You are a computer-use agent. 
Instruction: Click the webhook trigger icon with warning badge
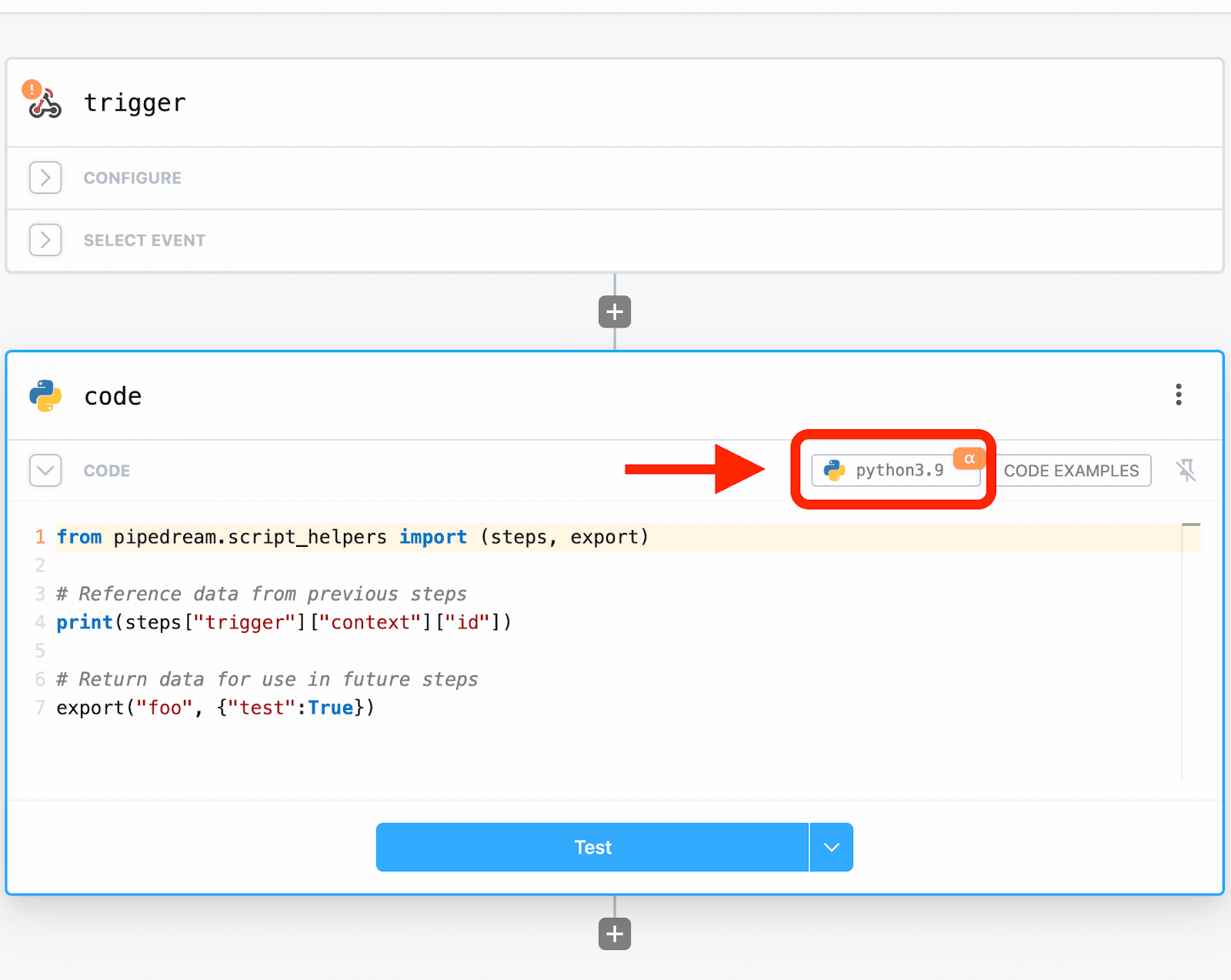coord(43,100)
